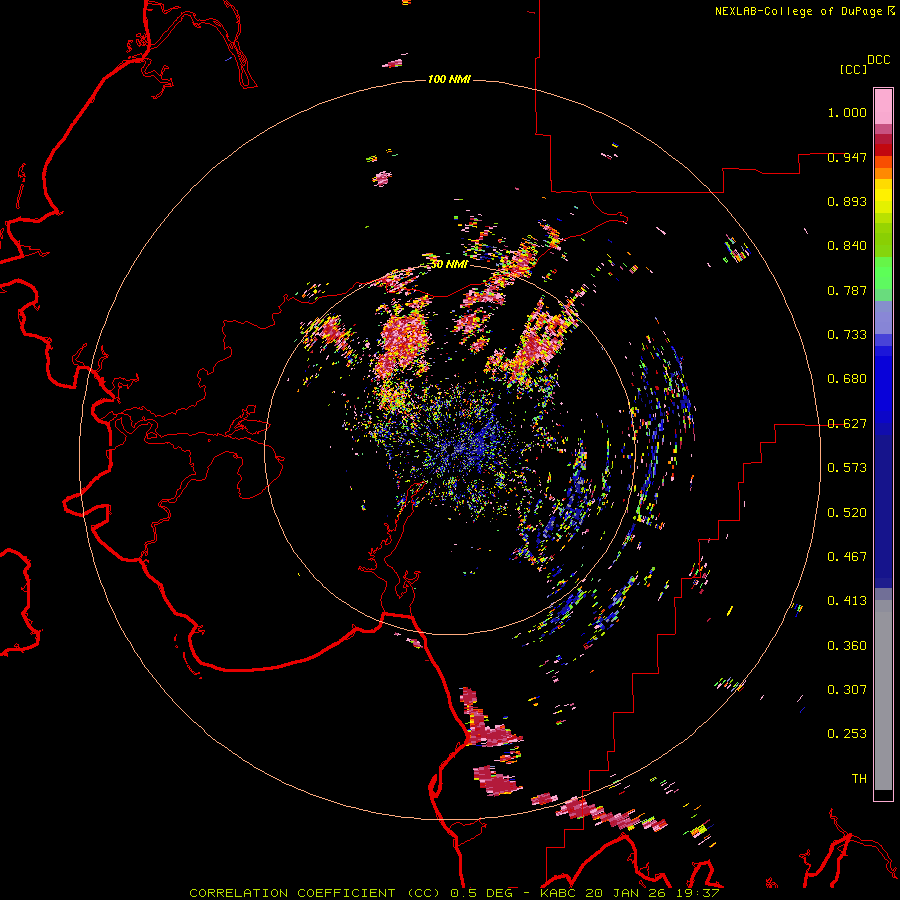Screen dimensions: 900x900
Task: Click the 0.627 color scale value
Action: click(847, 424)
